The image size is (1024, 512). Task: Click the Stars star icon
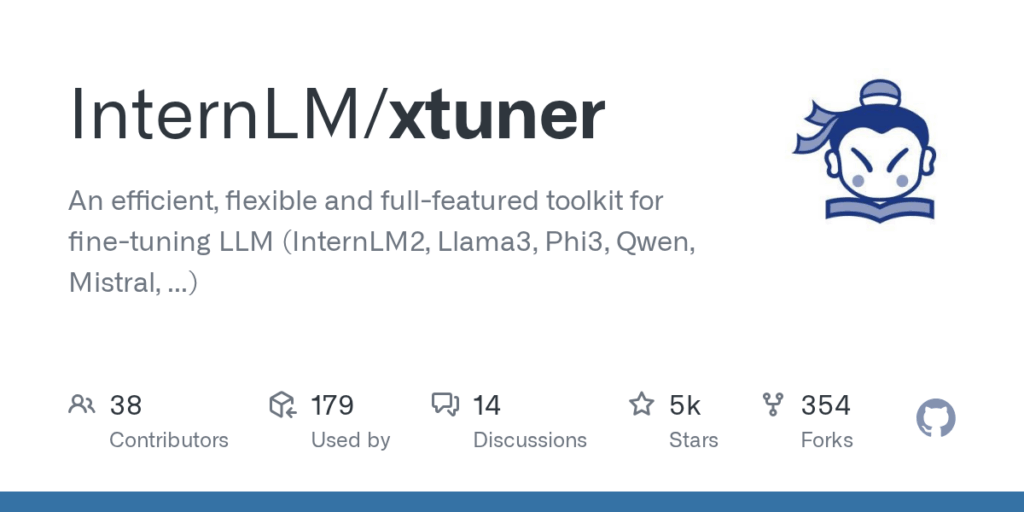[x=641, y=404]
